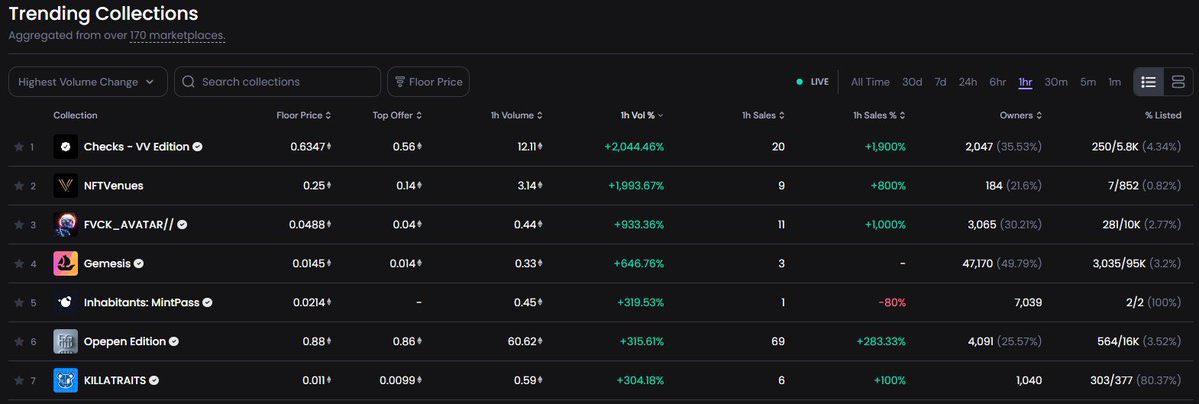Star the KILLATRAITS collection

pyautogui.click(x=19, y=380)
